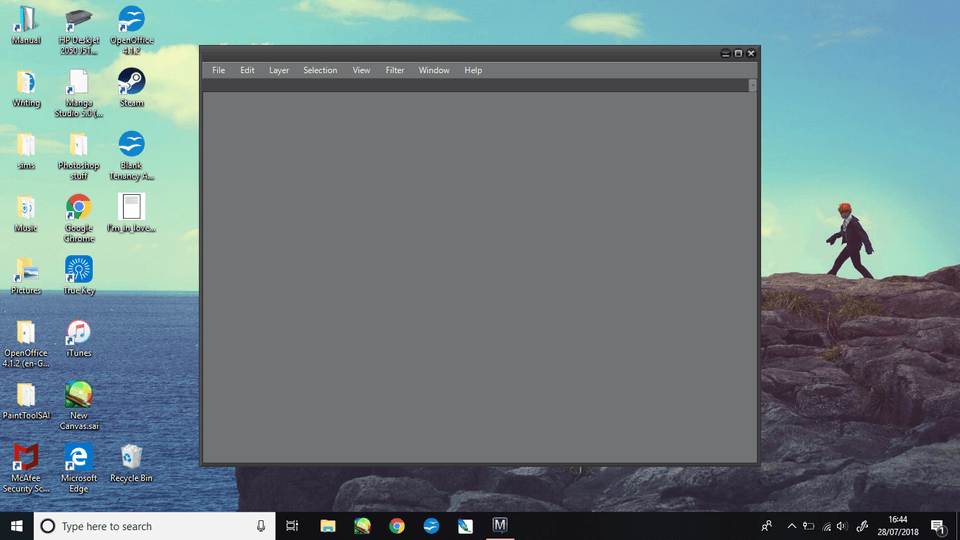Open File Explorer from the taskbar

pos(328,526)
